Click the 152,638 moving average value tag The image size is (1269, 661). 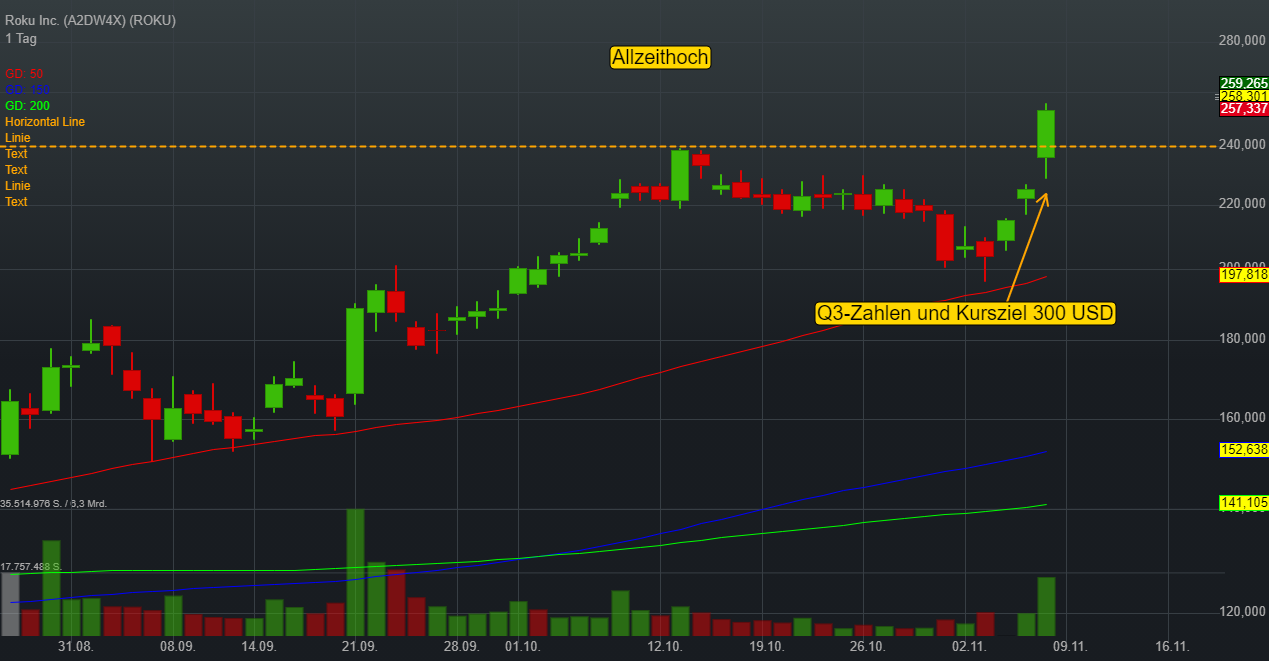[x=1244, y=450]
